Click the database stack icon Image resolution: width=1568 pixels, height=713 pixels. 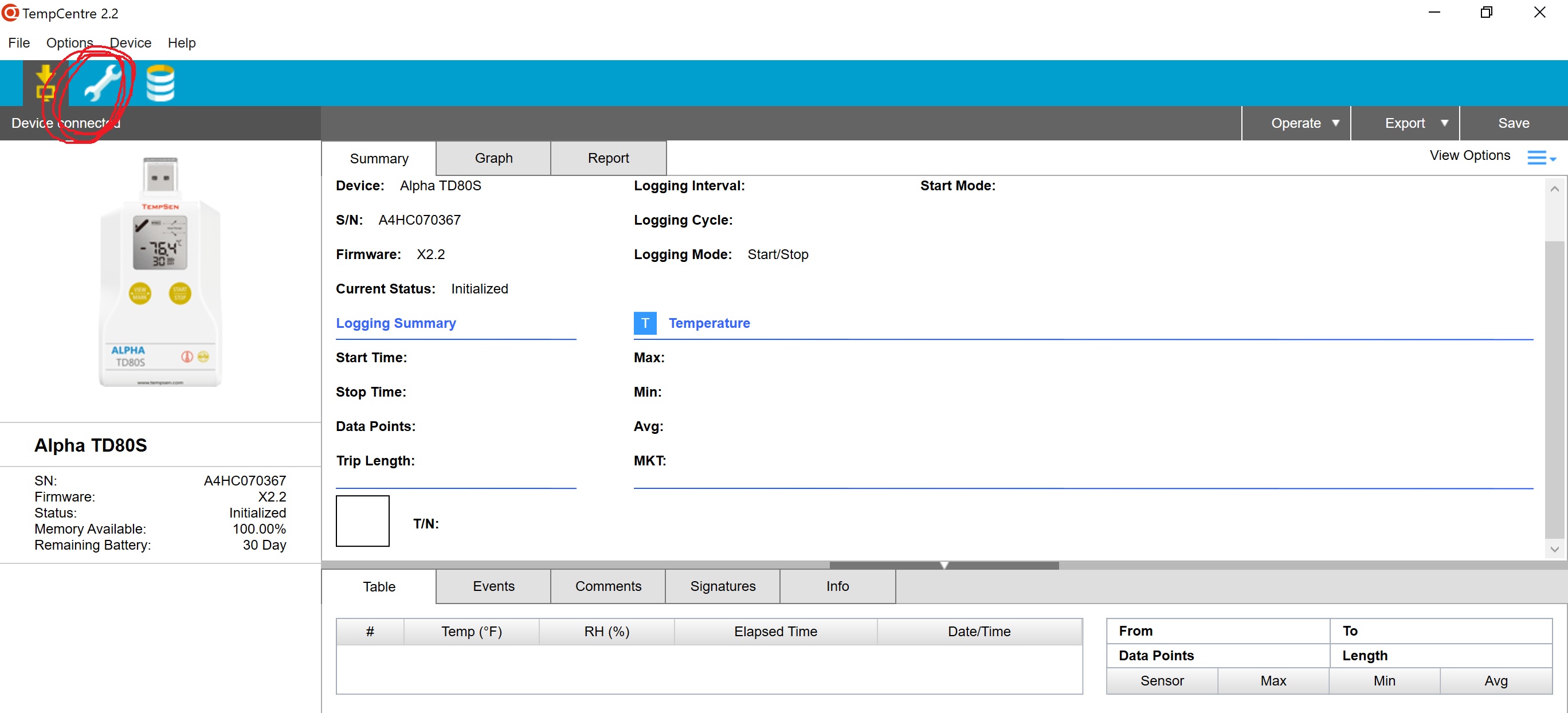[x=160, y=83]
